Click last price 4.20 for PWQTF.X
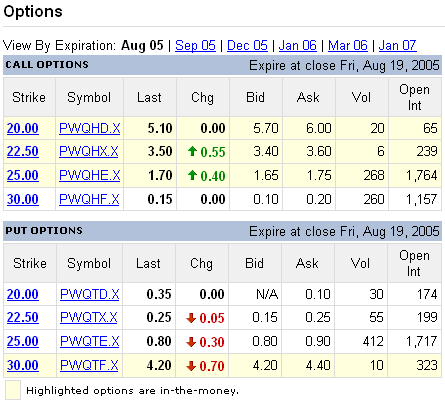The height and width of the screenshot is (403, 445). click(x=159, y=365)
